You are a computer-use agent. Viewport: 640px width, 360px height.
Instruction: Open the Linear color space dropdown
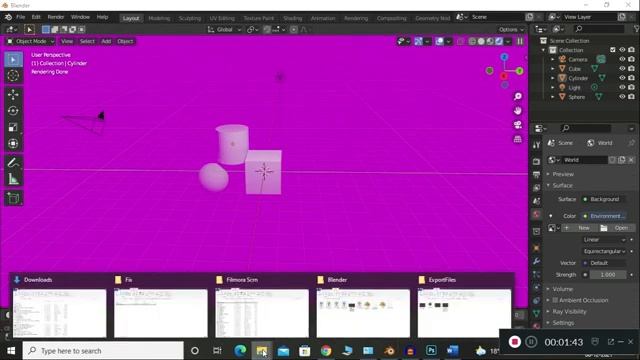tap(604, 240)
